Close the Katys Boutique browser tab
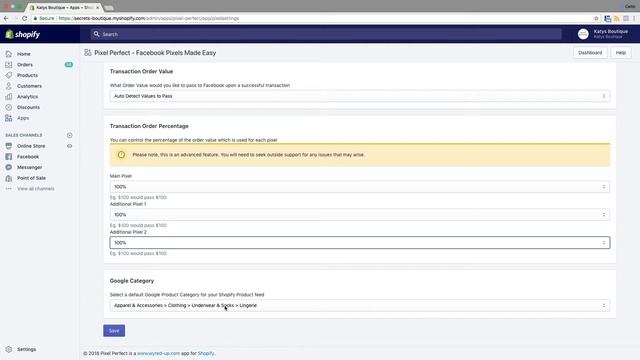 98,8
